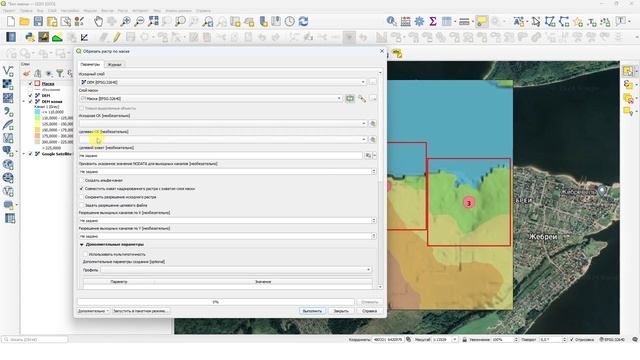This screenshot has width=640, height=360.
Task: Select the Pan Map hand tool
Action: tap(98, 22)
